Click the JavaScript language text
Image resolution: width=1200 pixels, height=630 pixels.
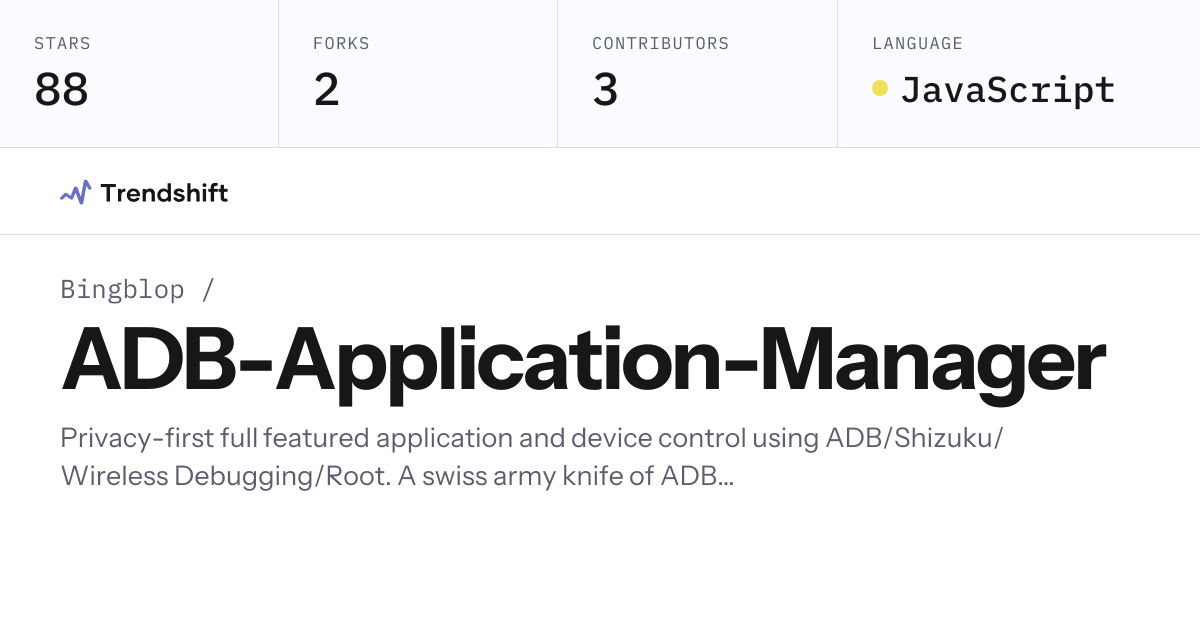tap(1008, 90)
